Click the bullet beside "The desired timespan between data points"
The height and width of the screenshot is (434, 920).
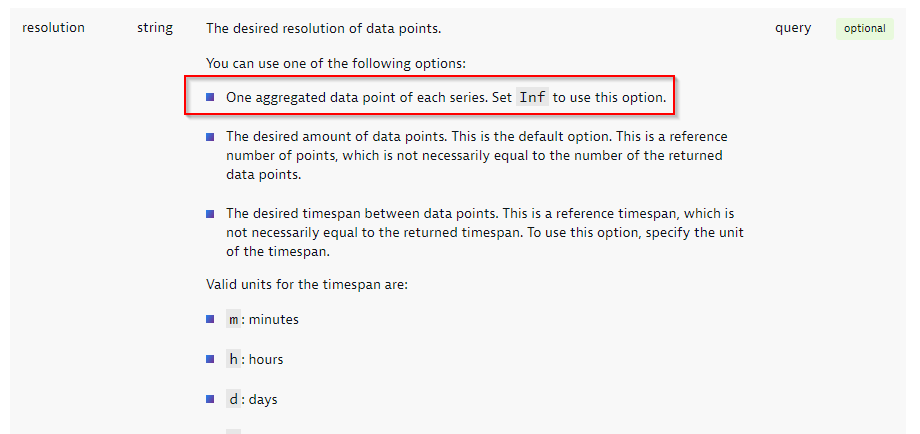click(211, 213)
